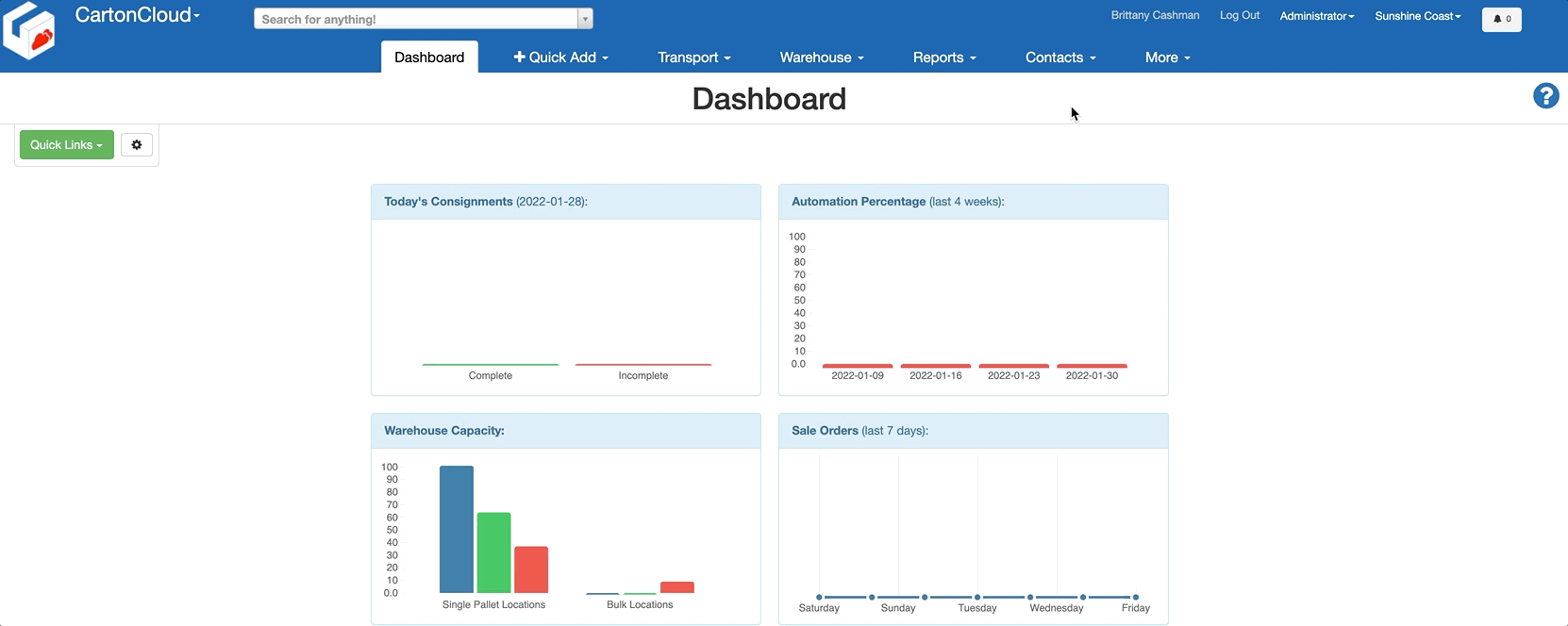Click the search box dropdown arrow
This screenshot has width=1568, height=626.
(585, 19)
